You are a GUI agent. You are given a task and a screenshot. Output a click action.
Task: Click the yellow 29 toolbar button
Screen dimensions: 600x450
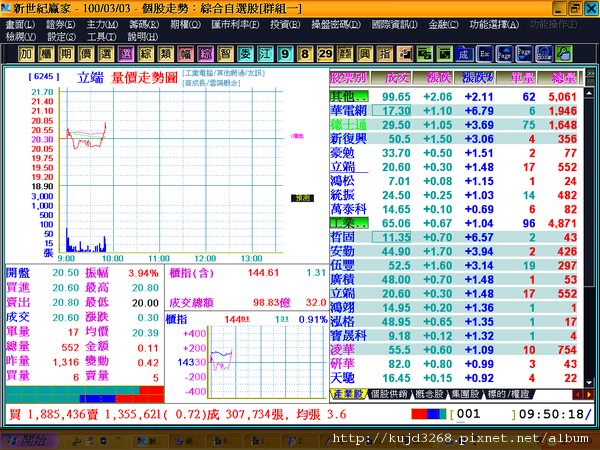(x=325, y=54)
